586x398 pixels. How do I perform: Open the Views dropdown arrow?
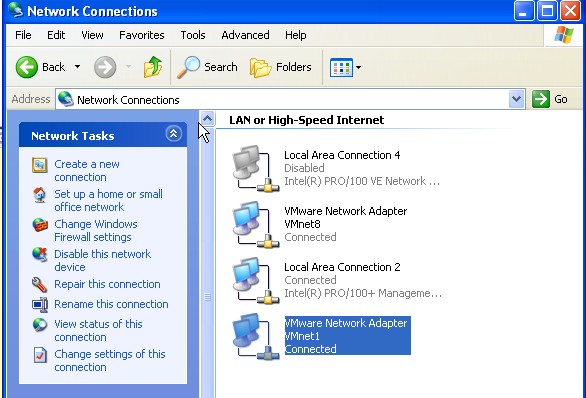click(x=358, y=68)
